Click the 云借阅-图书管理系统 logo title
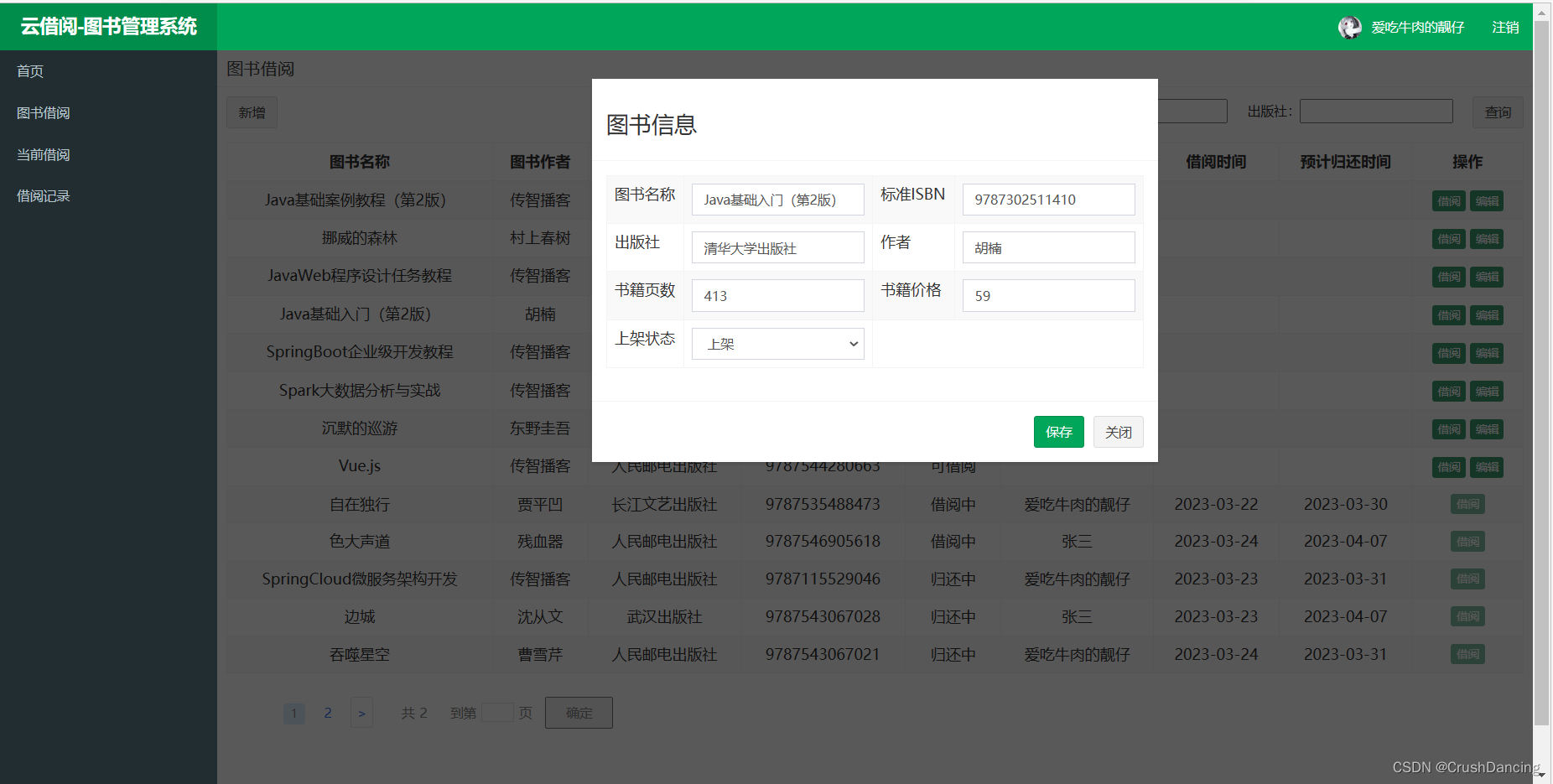1553x784 pixels. coord(109,27)
